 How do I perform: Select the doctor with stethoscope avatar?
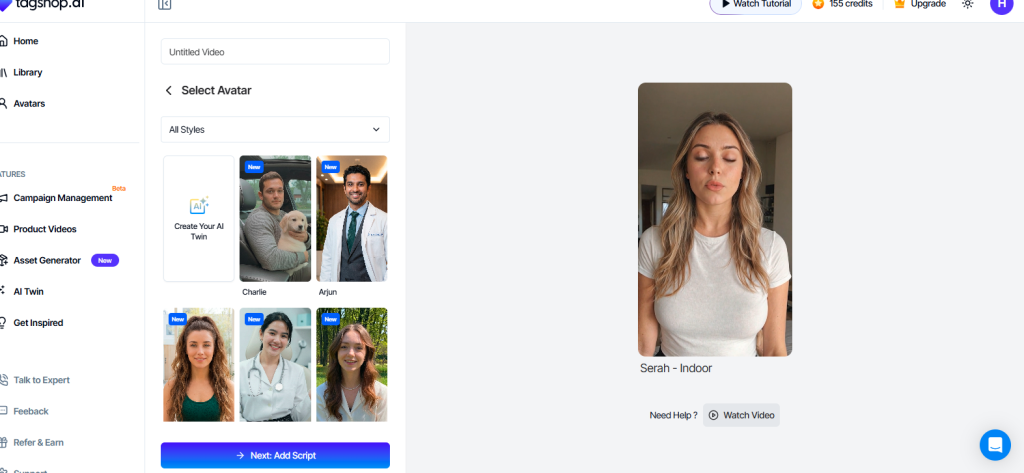275,365
